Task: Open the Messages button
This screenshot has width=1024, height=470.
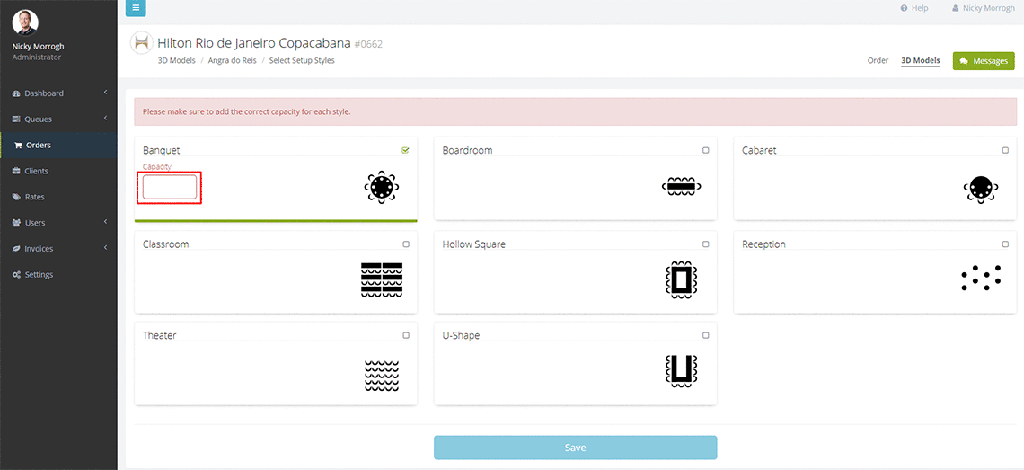Action: [984, 61]
